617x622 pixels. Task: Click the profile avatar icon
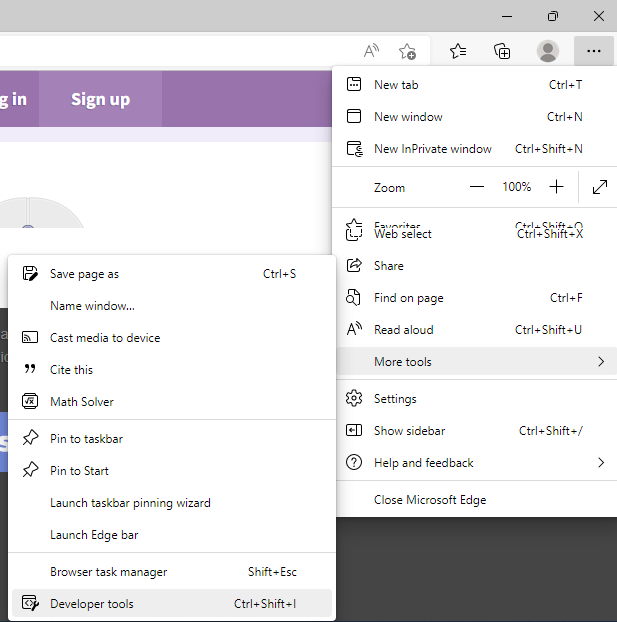(x=548, y=51)
